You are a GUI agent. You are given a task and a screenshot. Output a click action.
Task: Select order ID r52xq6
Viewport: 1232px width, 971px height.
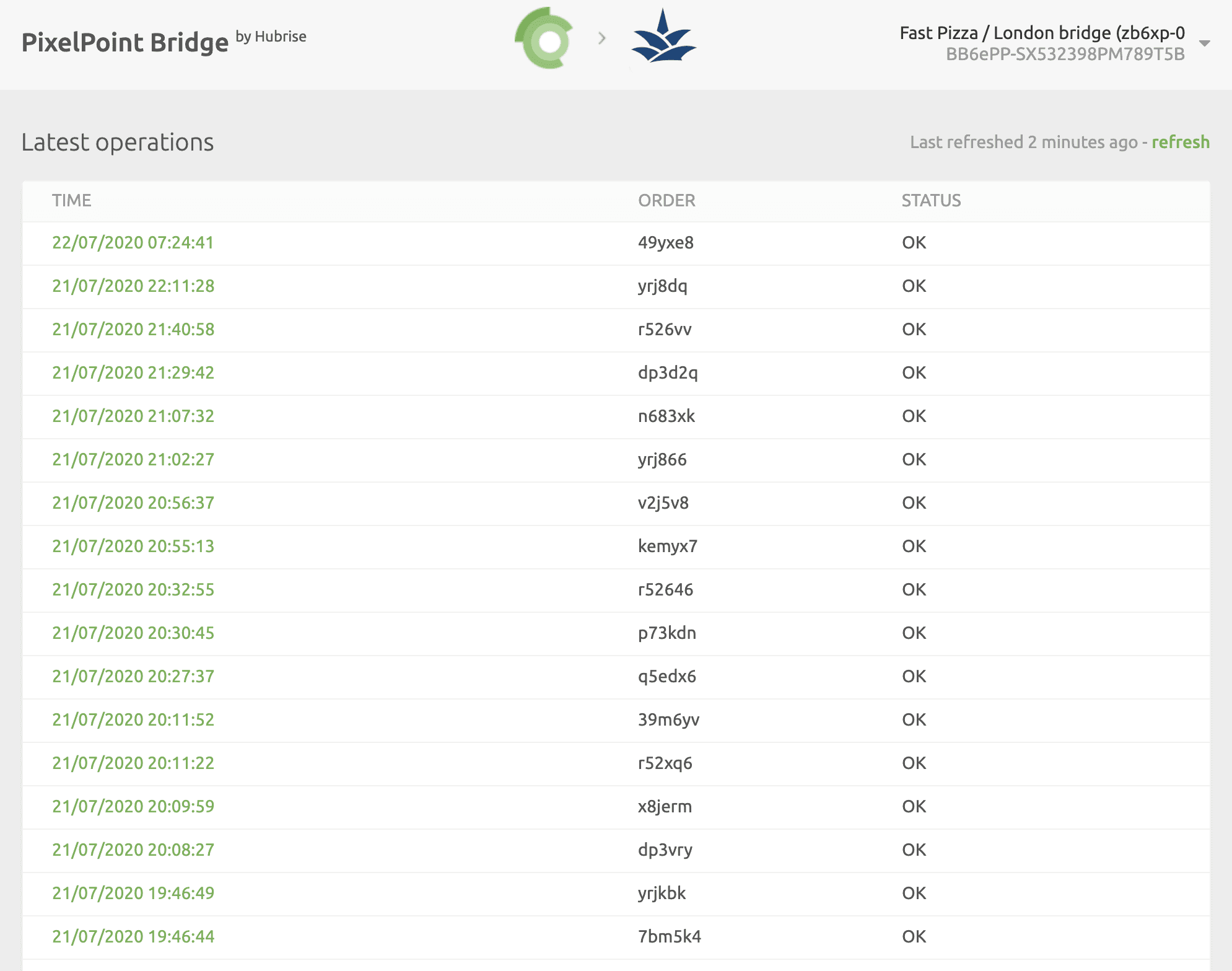click(665, 763)
